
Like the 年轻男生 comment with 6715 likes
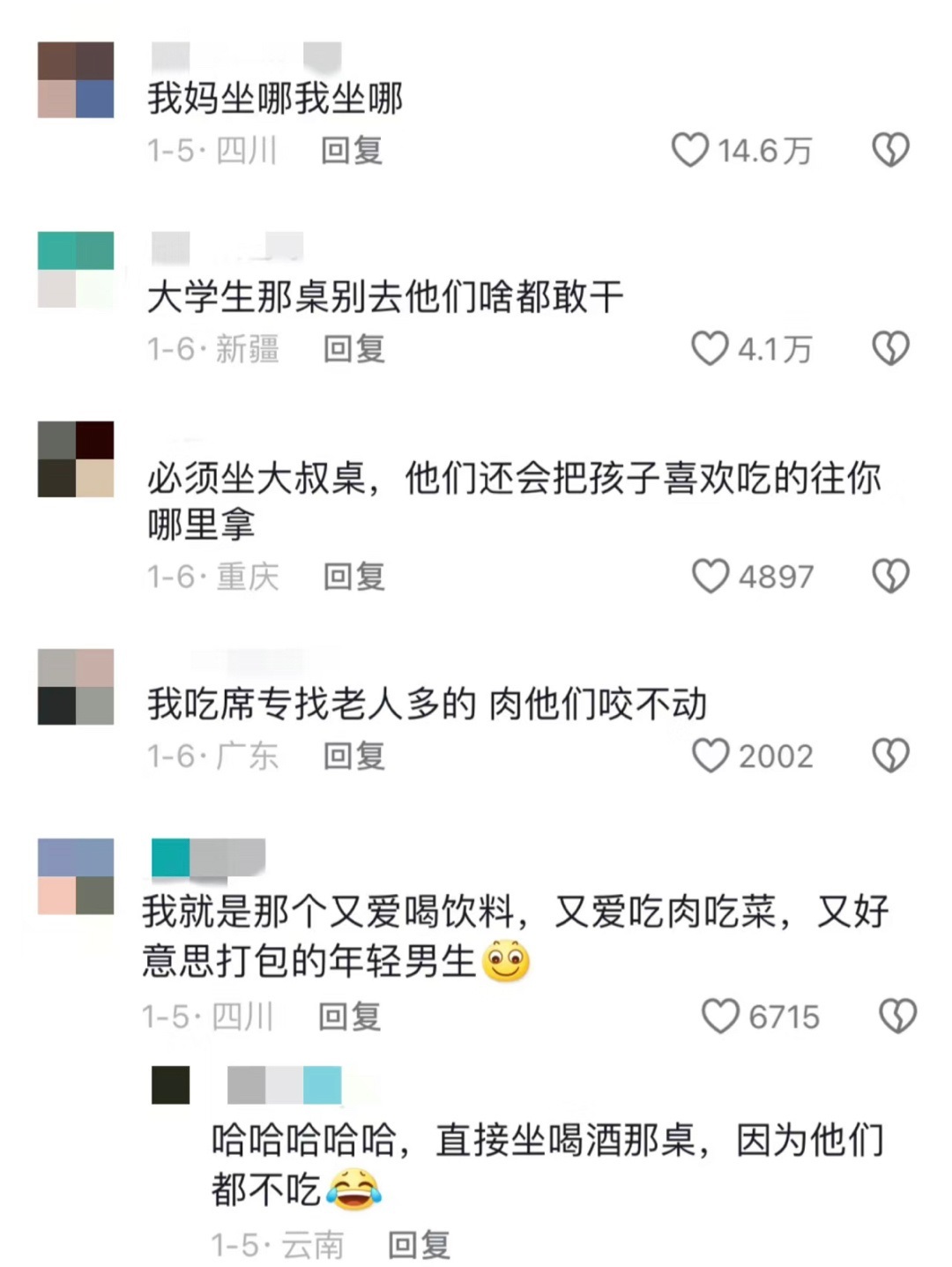pyautogui.click(x=720, y=1016)
